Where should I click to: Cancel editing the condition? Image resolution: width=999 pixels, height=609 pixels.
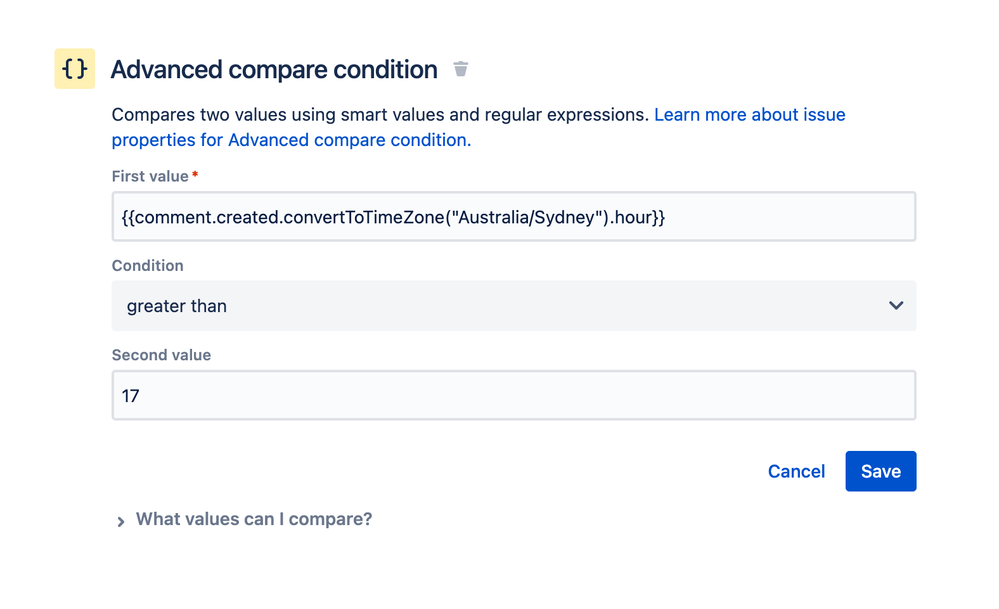[x=796, y=471]
